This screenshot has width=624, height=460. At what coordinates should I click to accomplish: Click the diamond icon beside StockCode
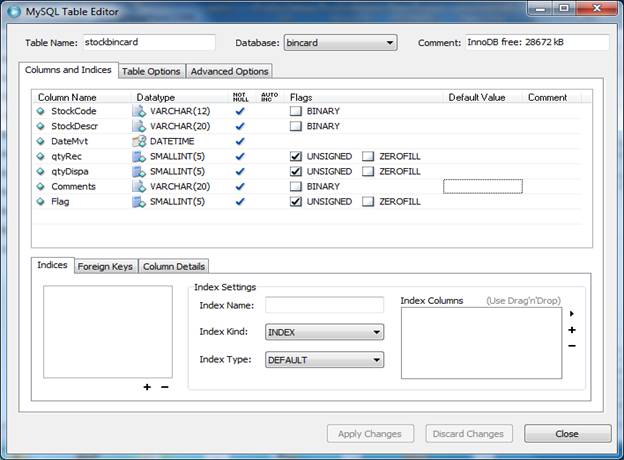tap(41, 111)
